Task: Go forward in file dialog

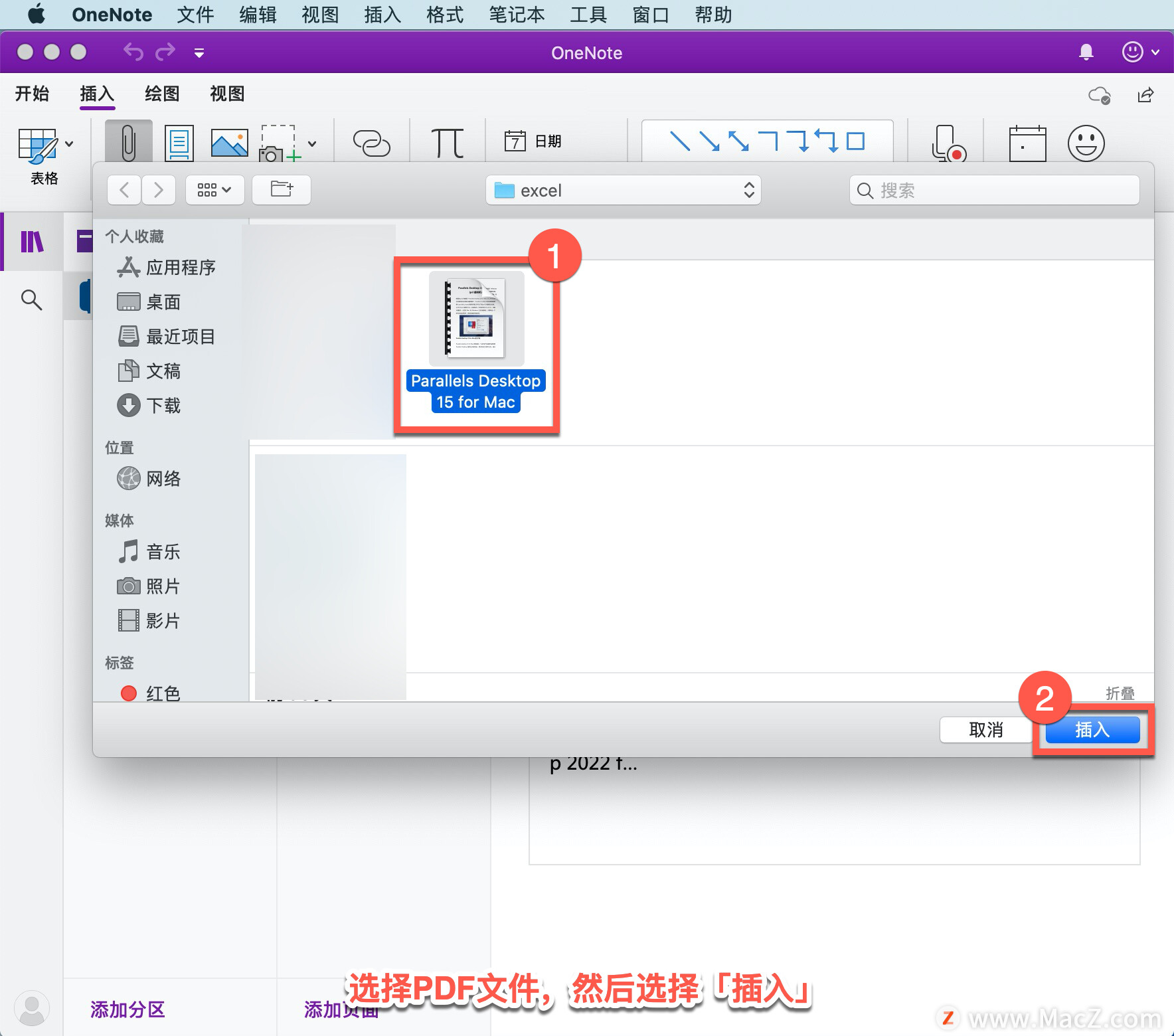Action: [x=159, y=190]
